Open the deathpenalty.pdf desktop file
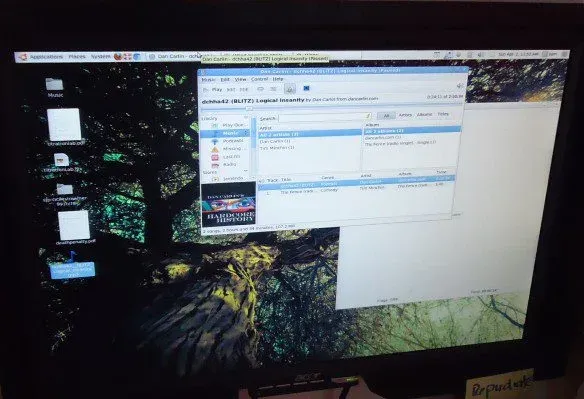584x399 pixels. pos(75,228)
